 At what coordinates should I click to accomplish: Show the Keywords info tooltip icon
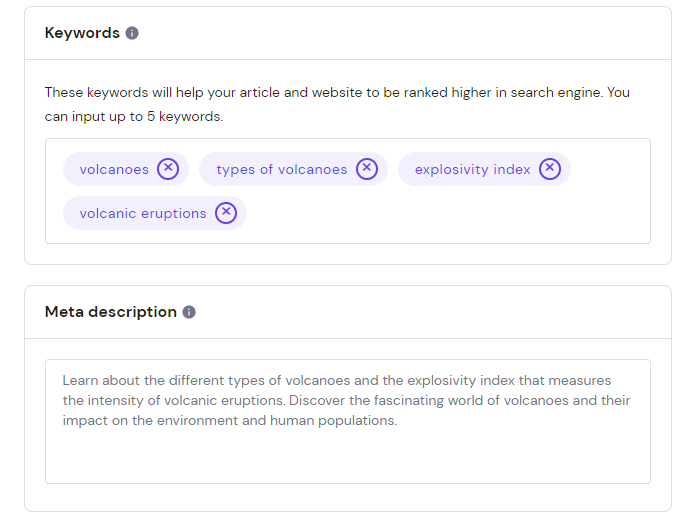[x=132, y=33]
